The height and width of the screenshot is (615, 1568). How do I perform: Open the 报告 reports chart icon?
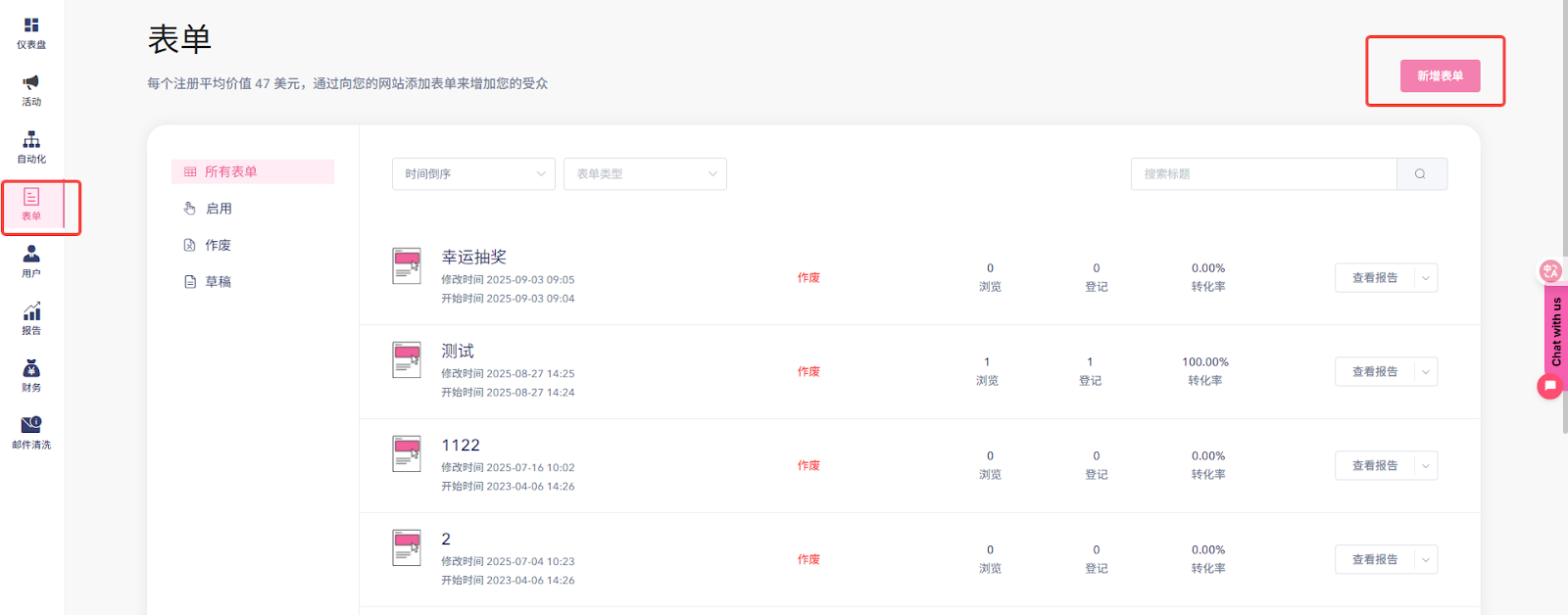[x=31, y=312]
